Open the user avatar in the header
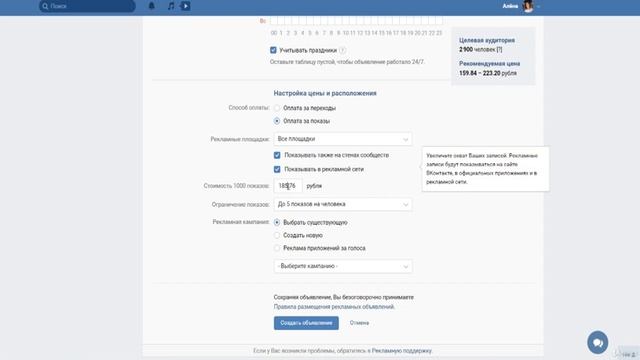Screen dimensions: 640x360 pyautogui.click(x=528, y=6)
